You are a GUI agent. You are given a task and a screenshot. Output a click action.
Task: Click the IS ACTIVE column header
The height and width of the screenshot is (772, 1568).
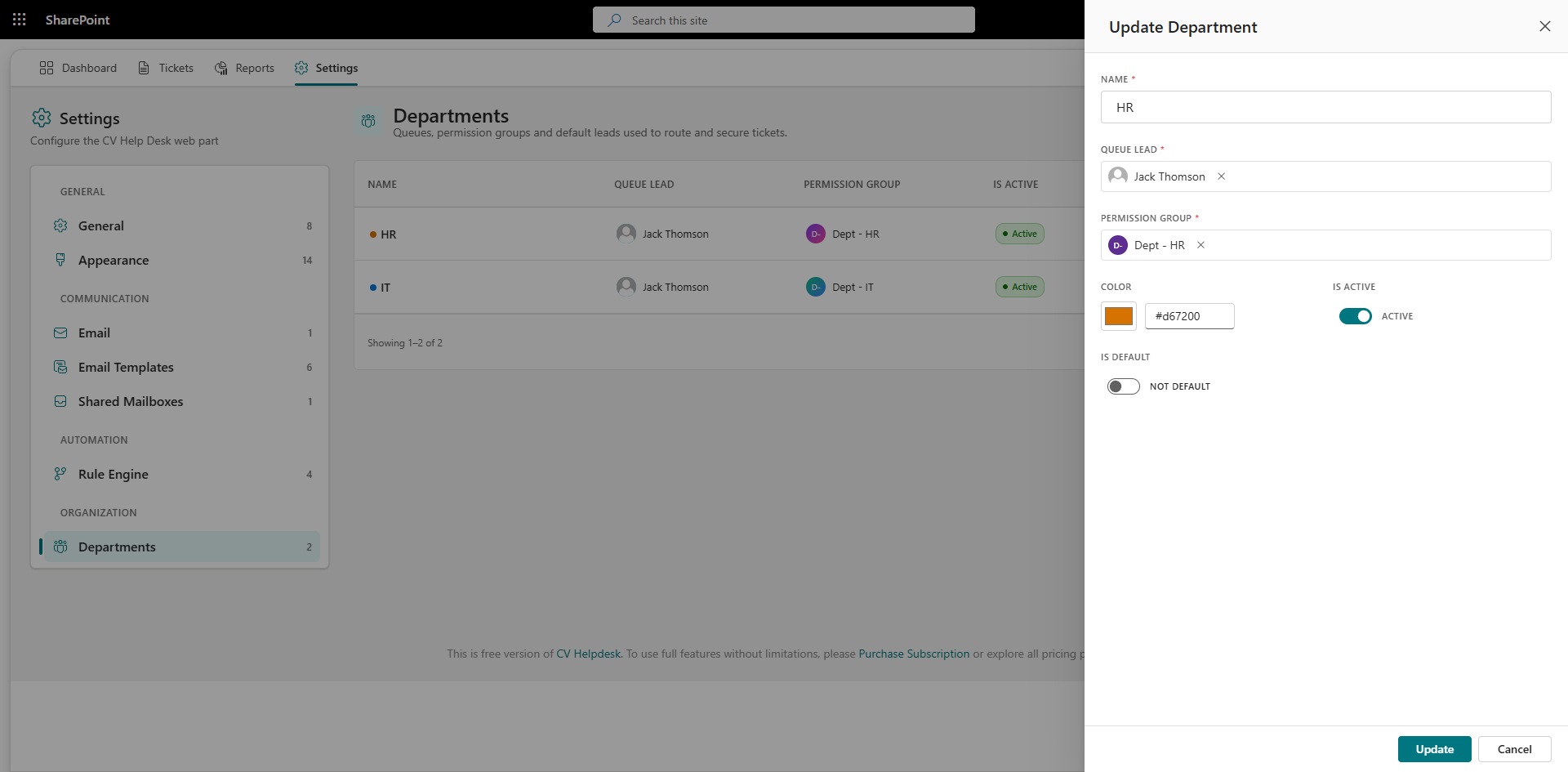1016,185
